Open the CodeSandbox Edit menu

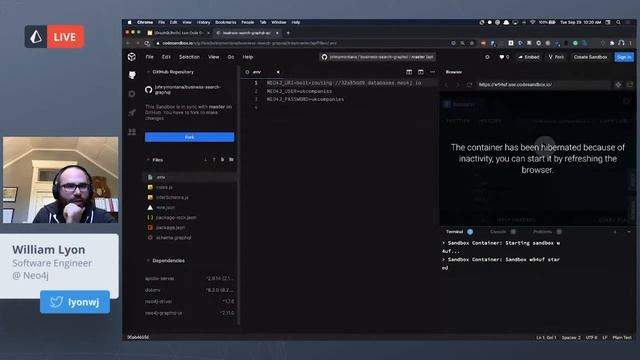pyautogui.click(x=166, y=57)
